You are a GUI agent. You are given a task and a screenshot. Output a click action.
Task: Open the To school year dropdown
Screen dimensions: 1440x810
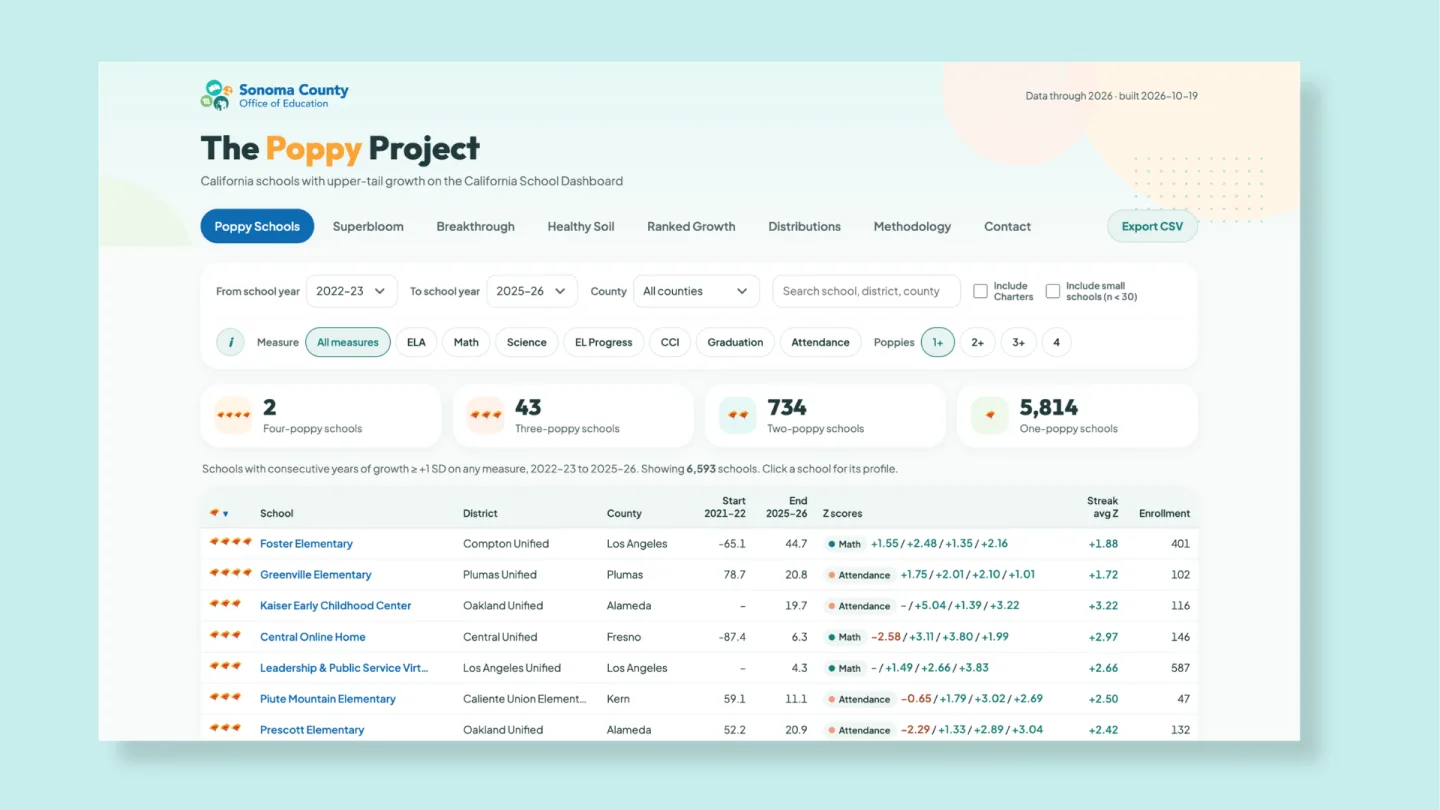[x=532, y=291]
